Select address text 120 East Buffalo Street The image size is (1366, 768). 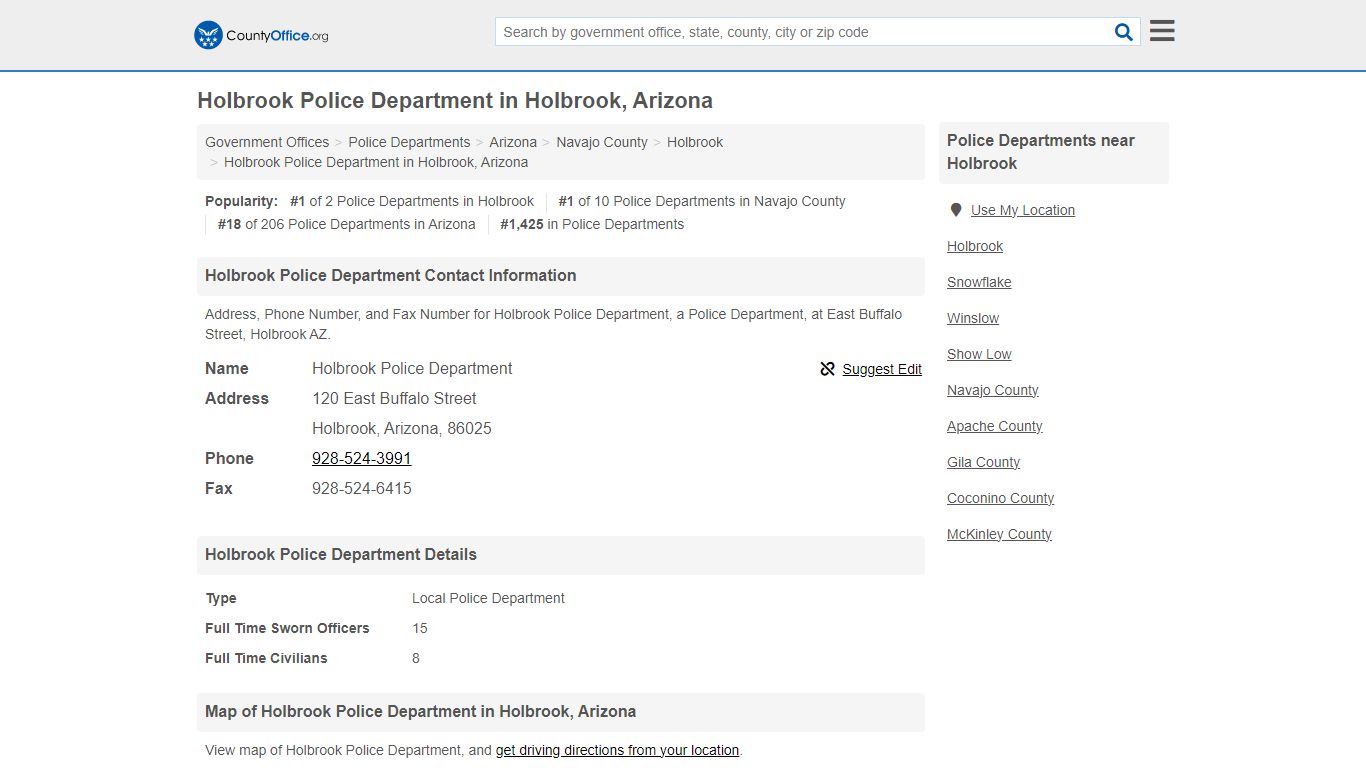click(394, 398)
